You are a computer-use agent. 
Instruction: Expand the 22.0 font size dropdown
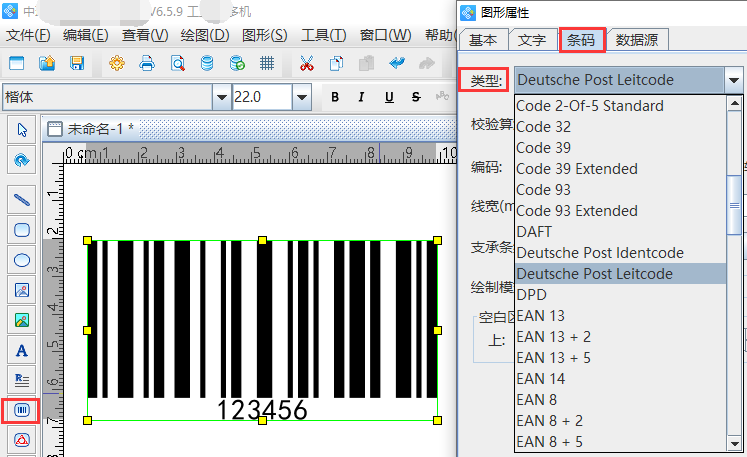(302, 97)
